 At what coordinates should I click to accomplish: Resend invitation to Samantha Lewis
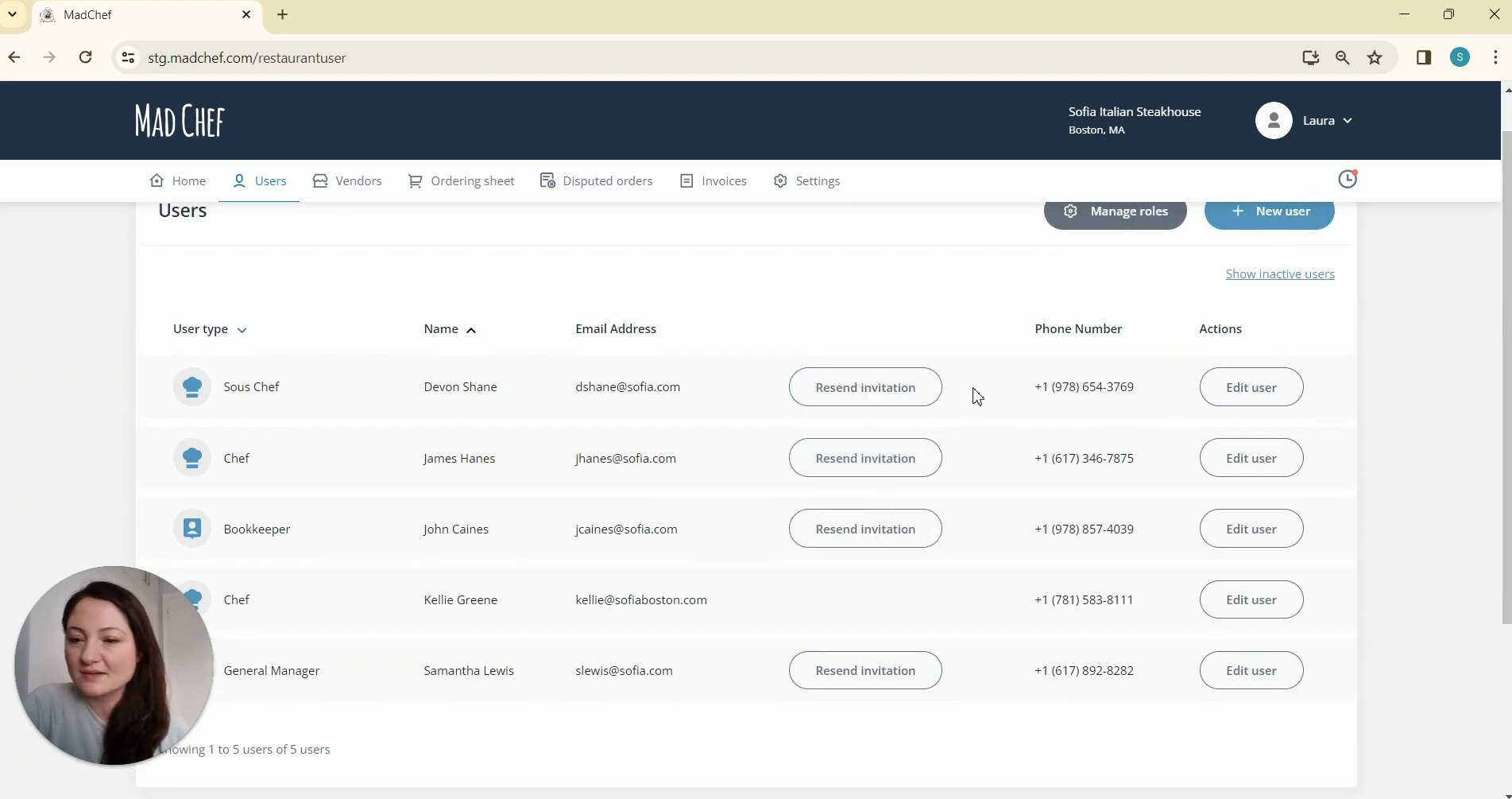865,670
